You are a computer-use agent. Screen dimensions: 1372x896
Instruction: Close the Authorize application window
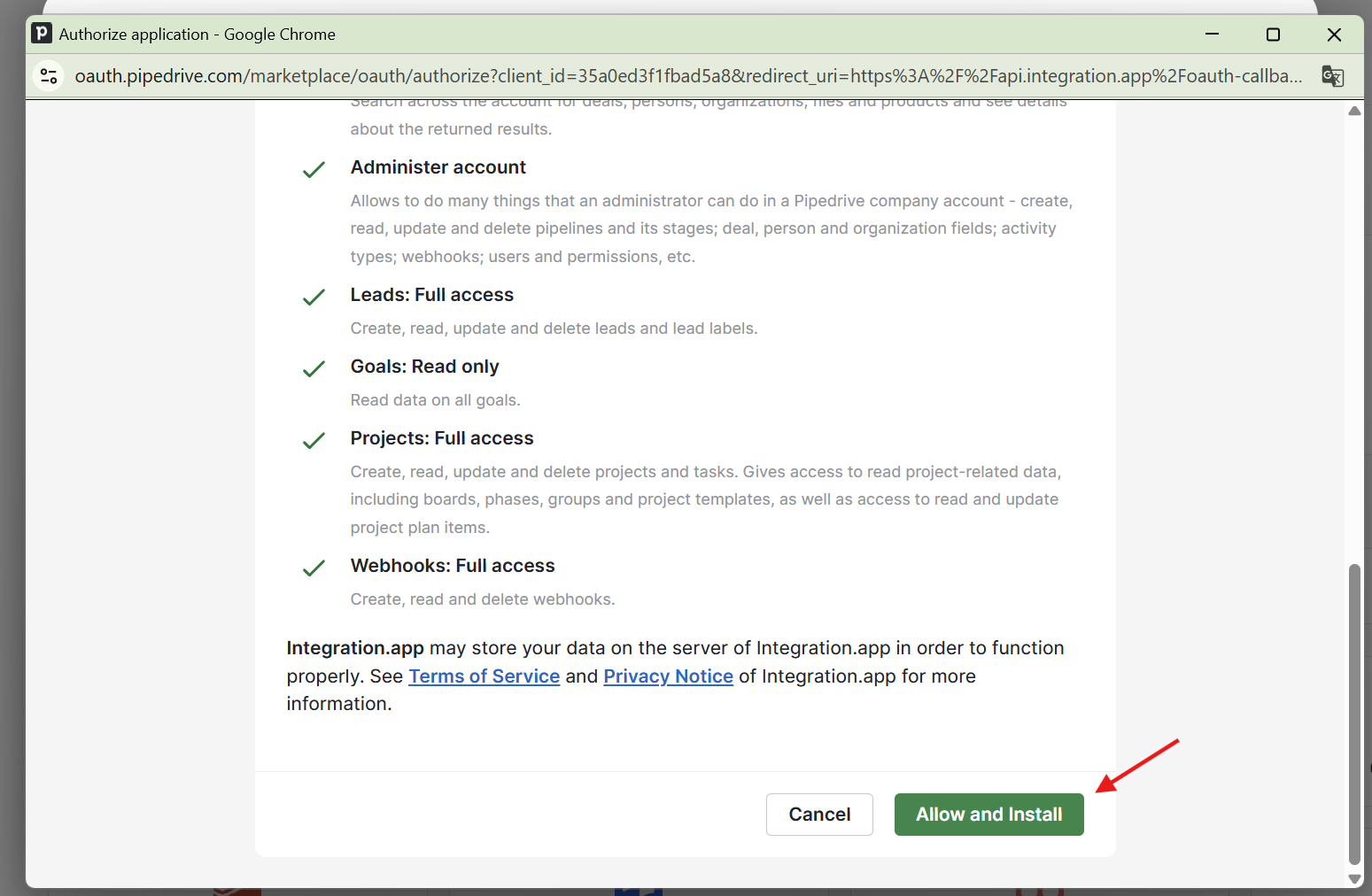1334,35
